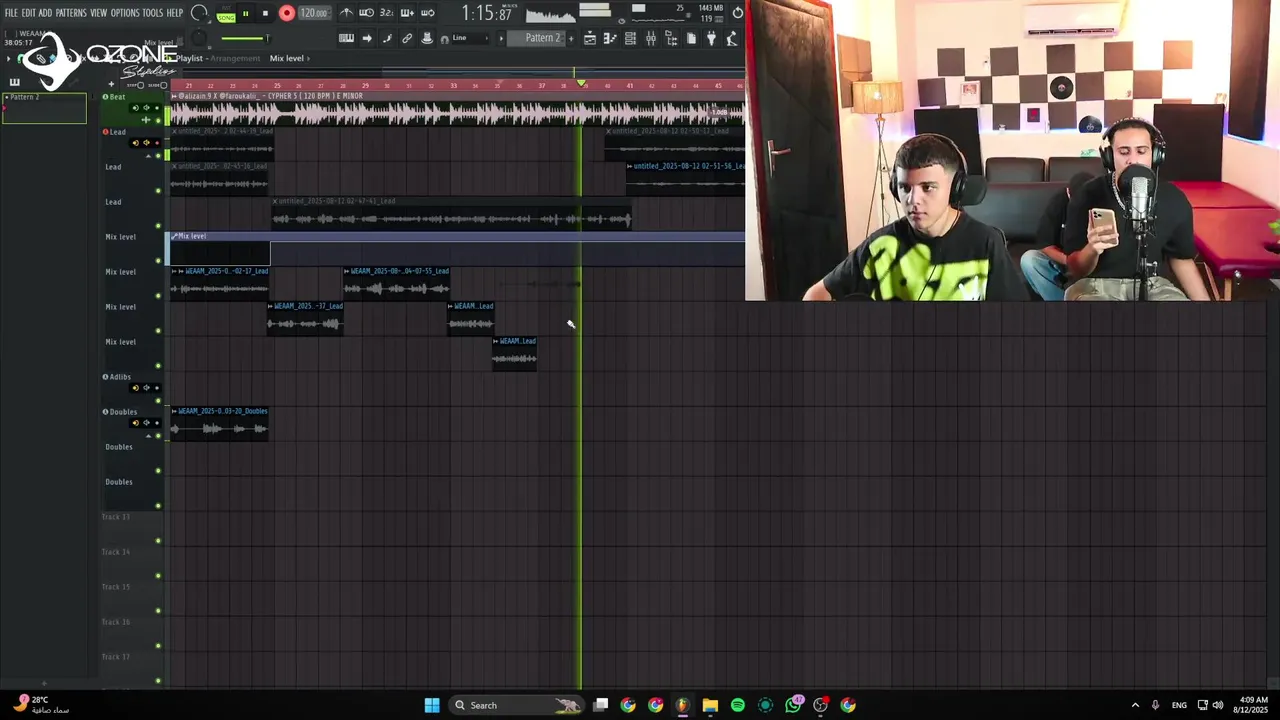This screenshot has width=1280, height=720.
Task: Open the project info page icon
Action: click(691, 38)
